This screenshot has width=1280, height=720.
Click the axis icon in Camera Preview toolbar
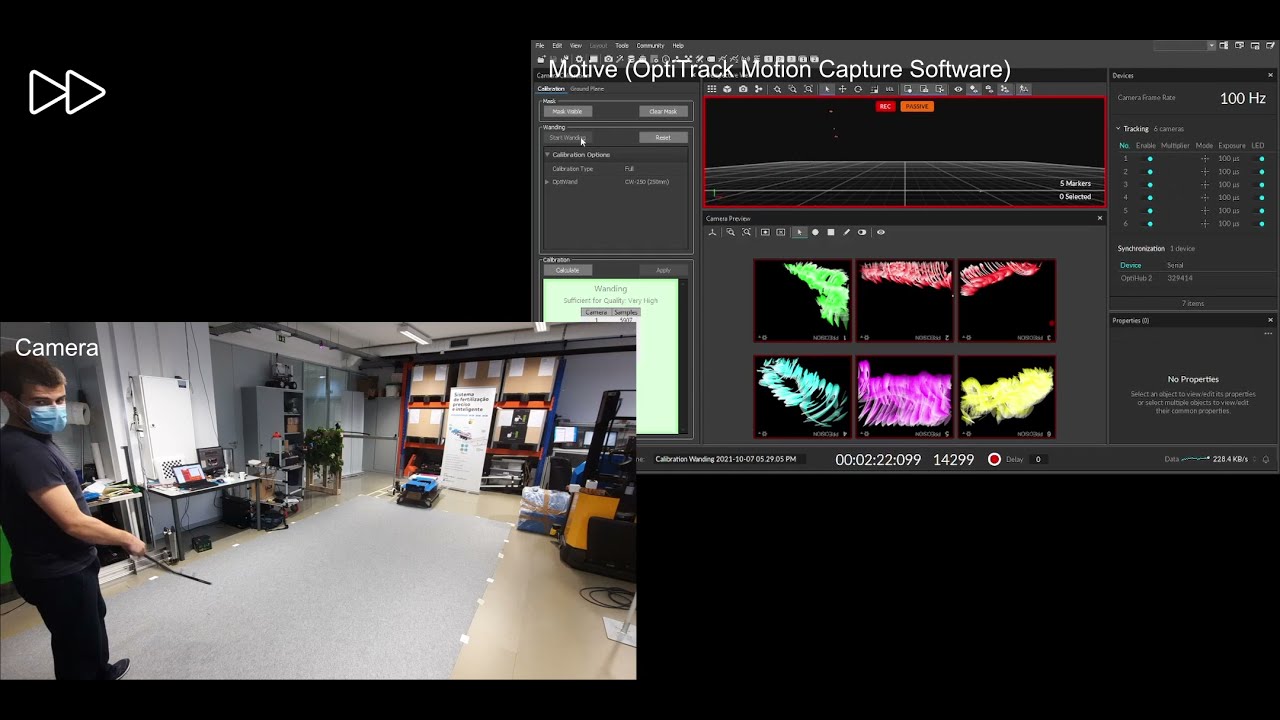712,232
